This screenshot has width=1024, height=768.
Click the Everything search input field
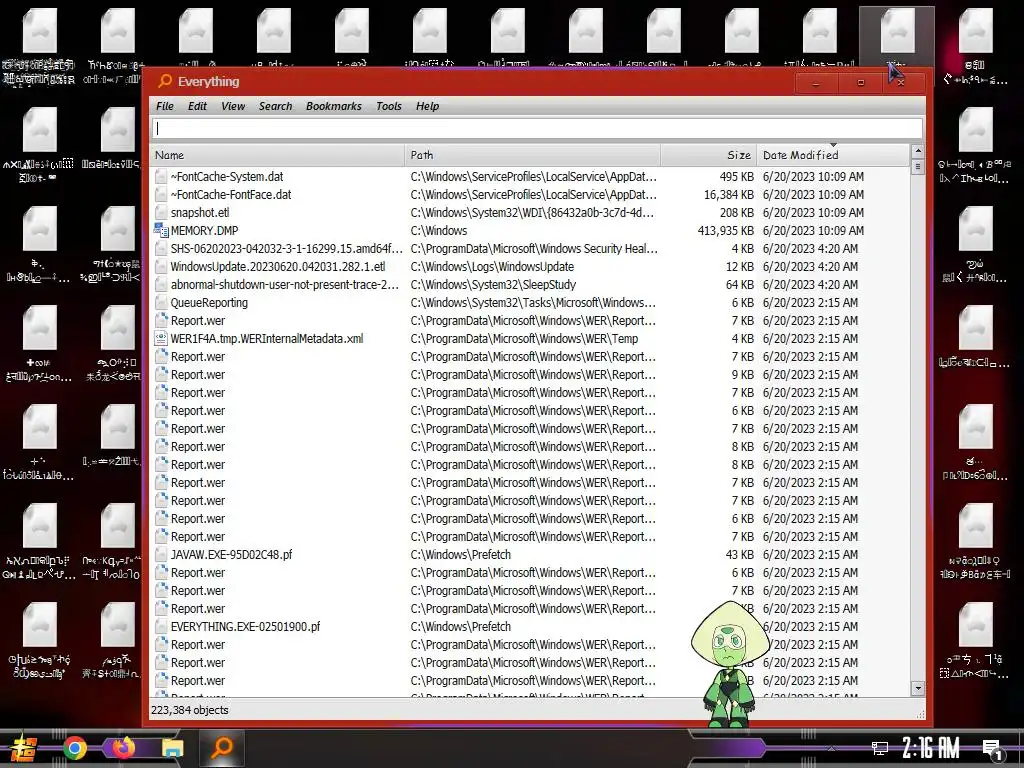pos(537,129)
